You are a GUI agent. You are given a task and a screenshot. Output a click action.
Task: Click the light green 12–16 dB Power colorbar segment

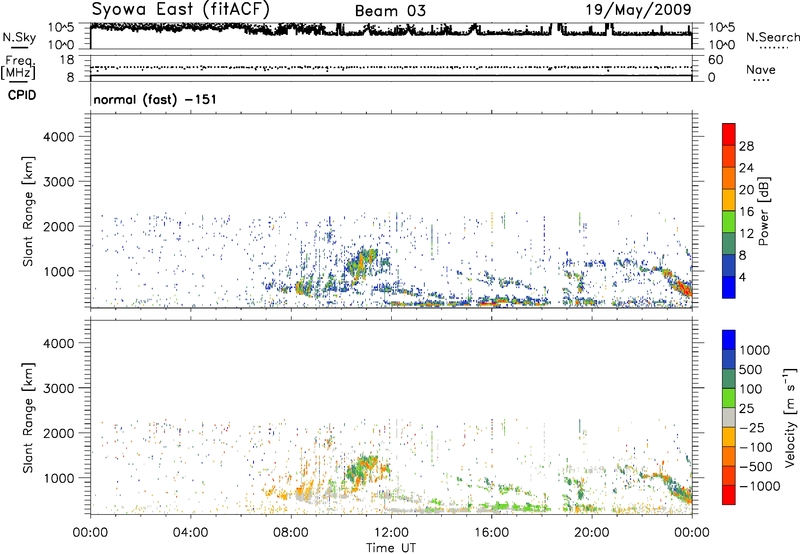point(729,221)
